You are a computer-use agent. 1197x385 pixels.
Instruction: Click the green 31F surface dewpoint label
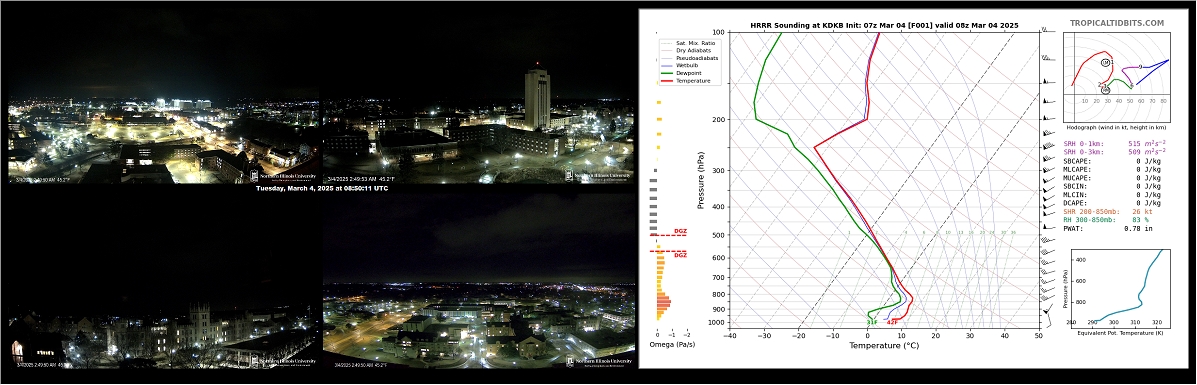872,322
